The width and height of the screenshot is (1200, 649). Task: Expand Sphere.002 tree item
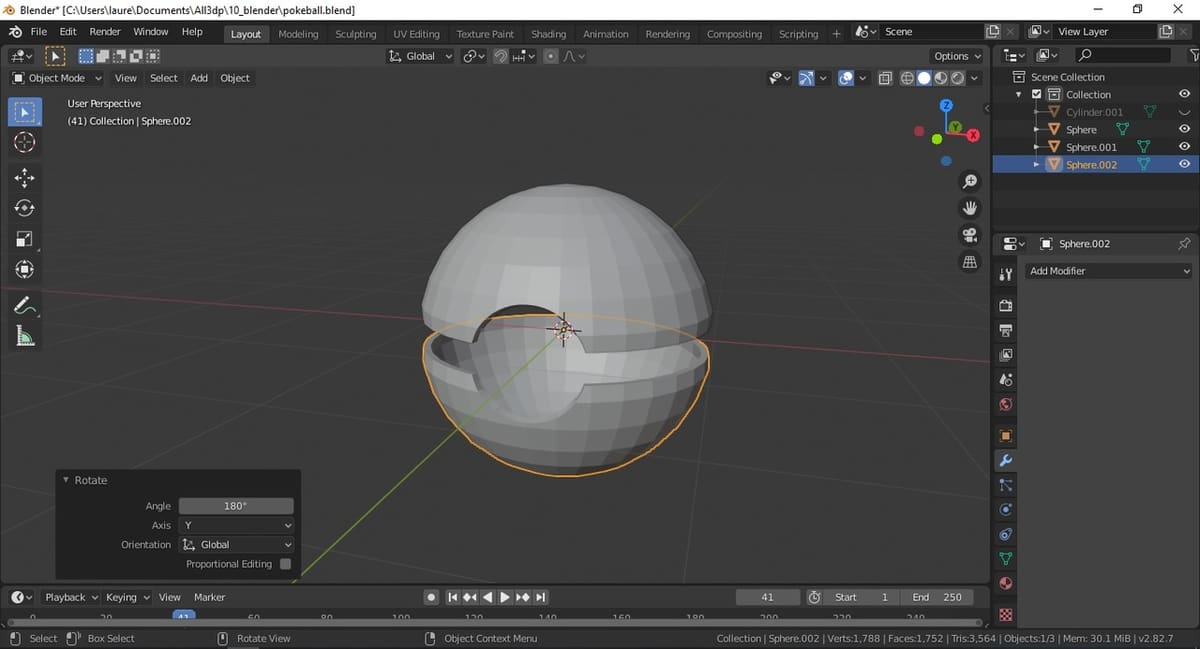pos(1036,165)
